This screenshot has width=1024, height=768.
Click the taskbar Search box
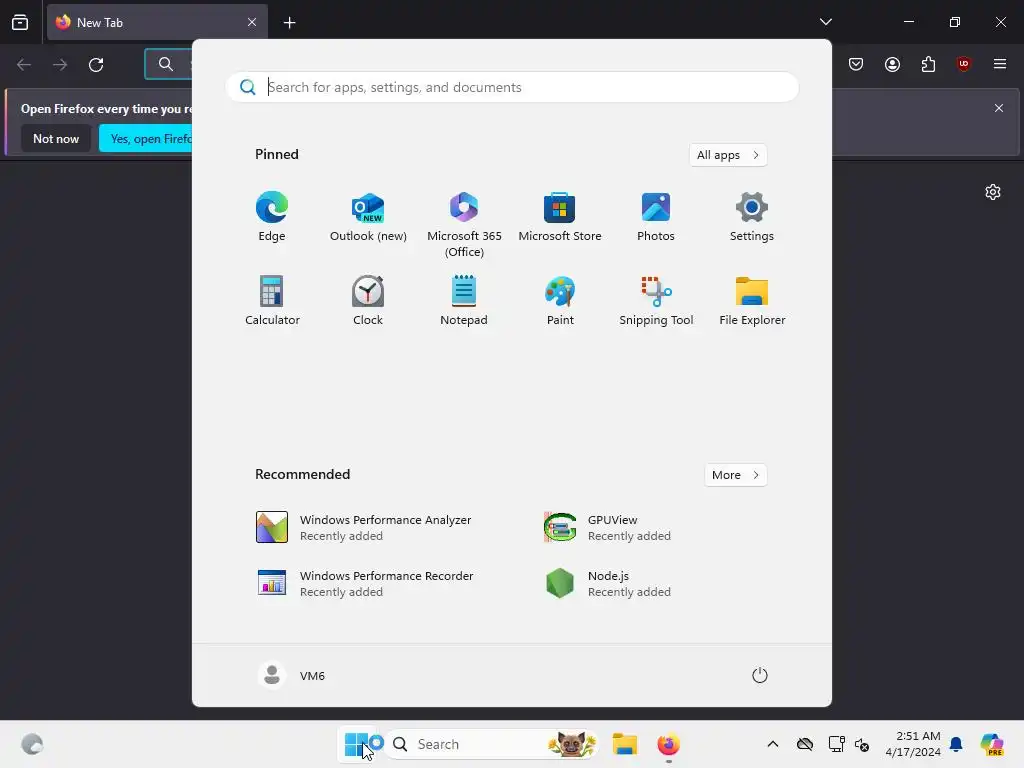(492, 744)
